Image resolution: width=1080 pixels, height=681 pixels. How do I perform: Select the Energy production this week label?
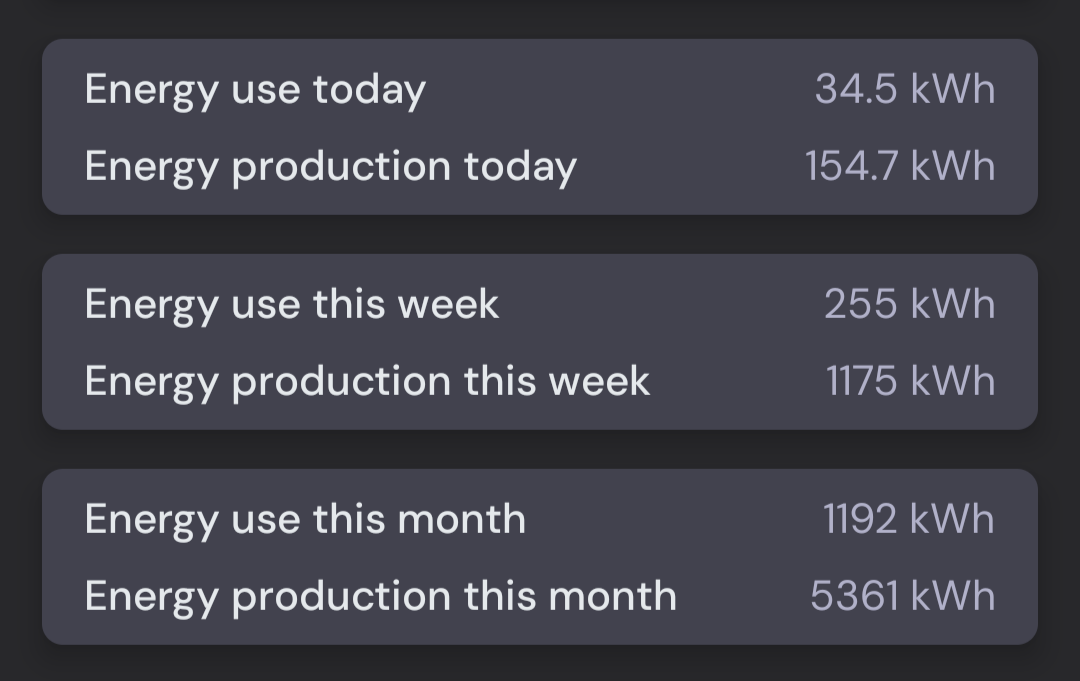click(367, 381)
